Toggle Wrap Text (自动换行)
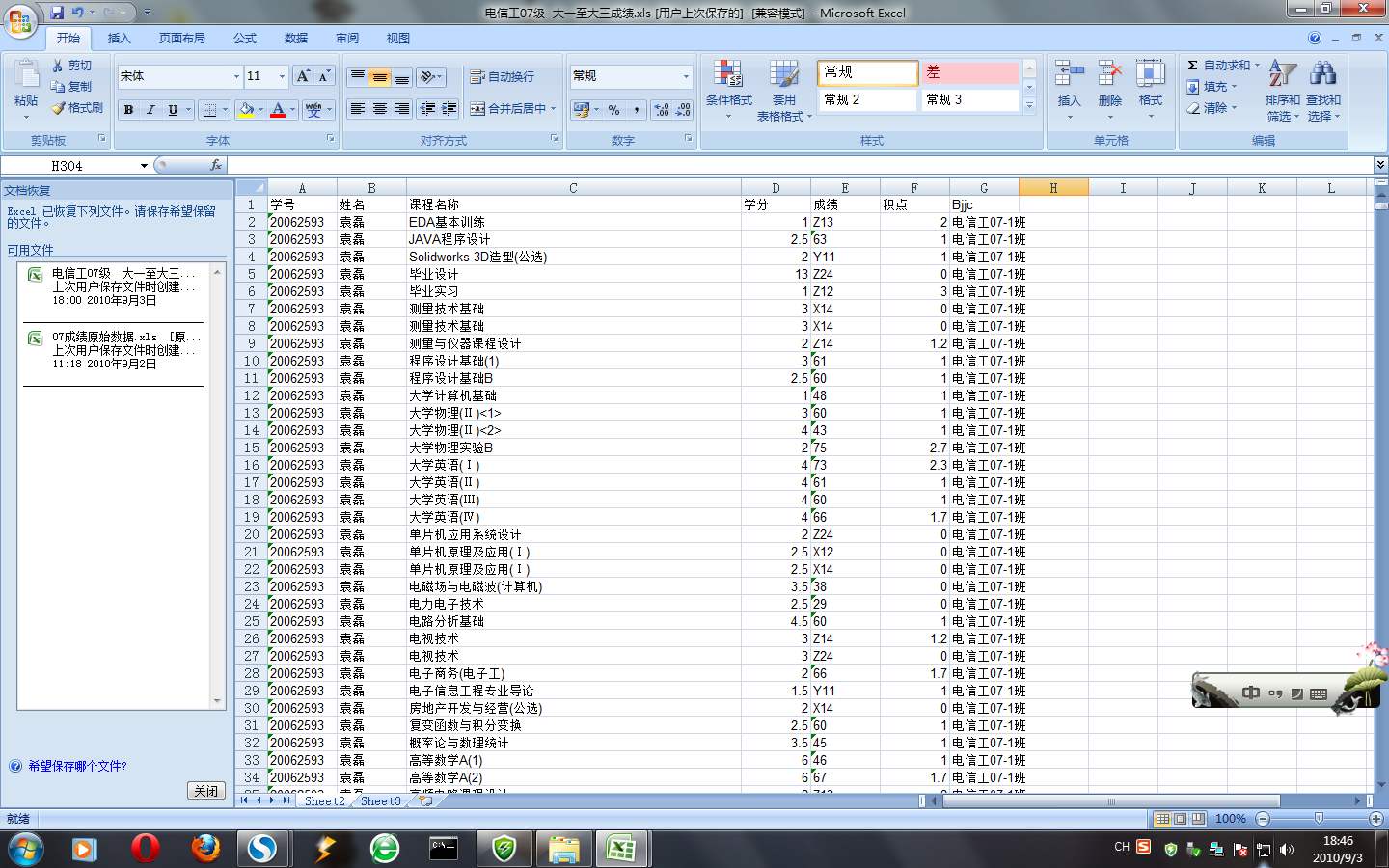Viewport: 1389px width, 868px height. [x=501, y=76]
